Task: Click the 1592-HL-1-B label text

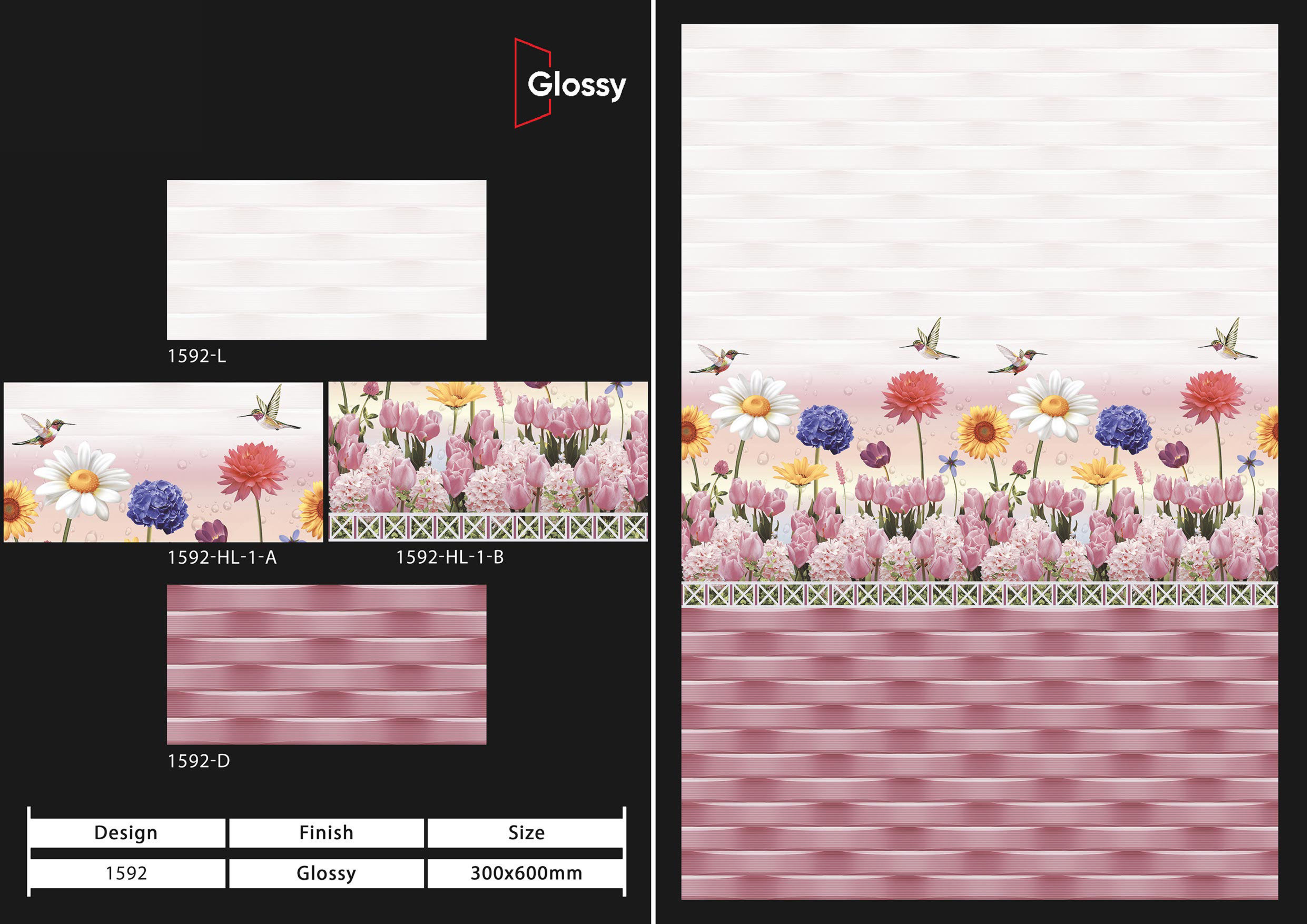Action: 450,557
